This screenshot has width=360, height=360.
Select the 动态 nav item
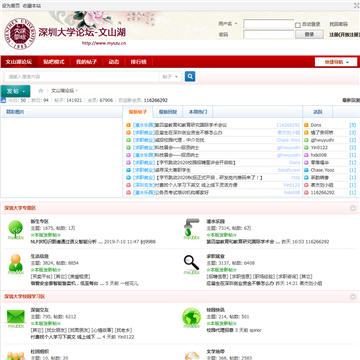(114, 62)
